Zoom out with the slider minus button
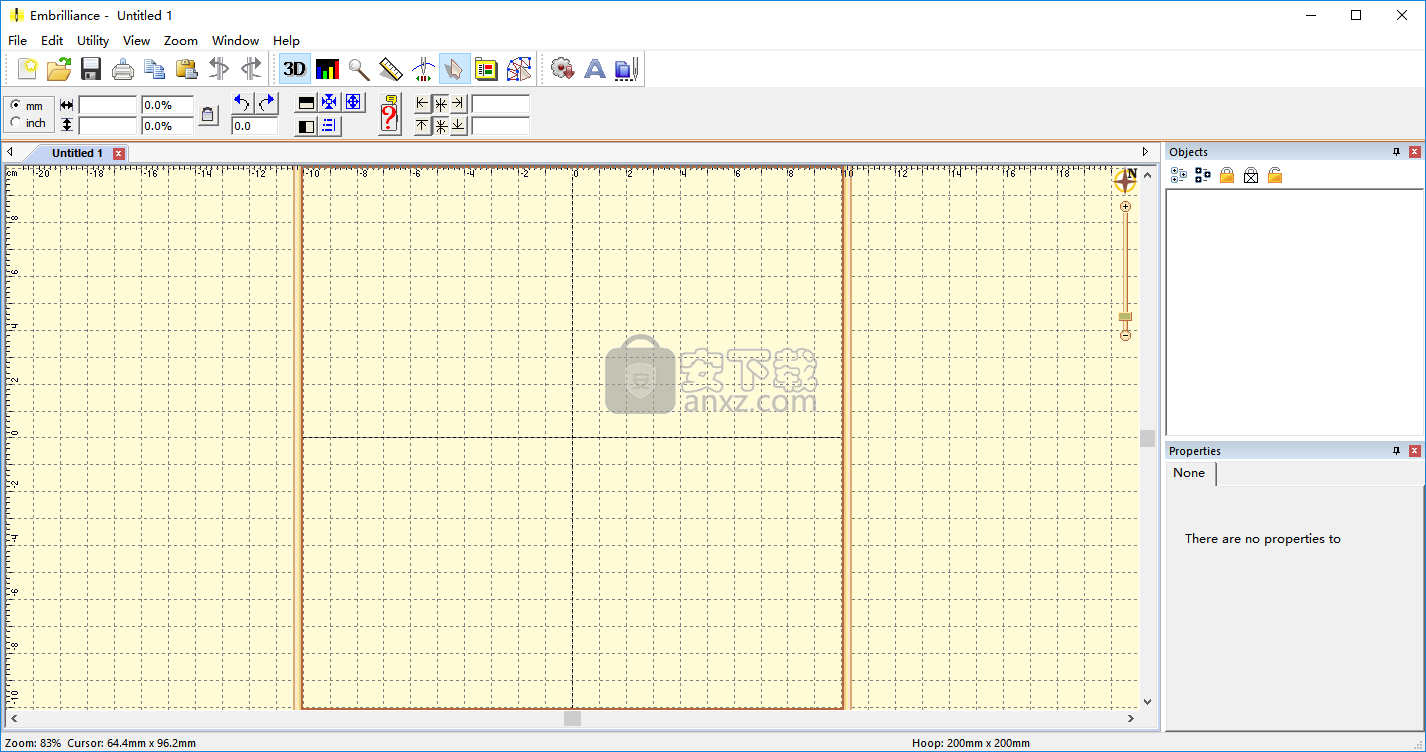Screen dimensions: 1426x752 click(x=1125, y=336)
